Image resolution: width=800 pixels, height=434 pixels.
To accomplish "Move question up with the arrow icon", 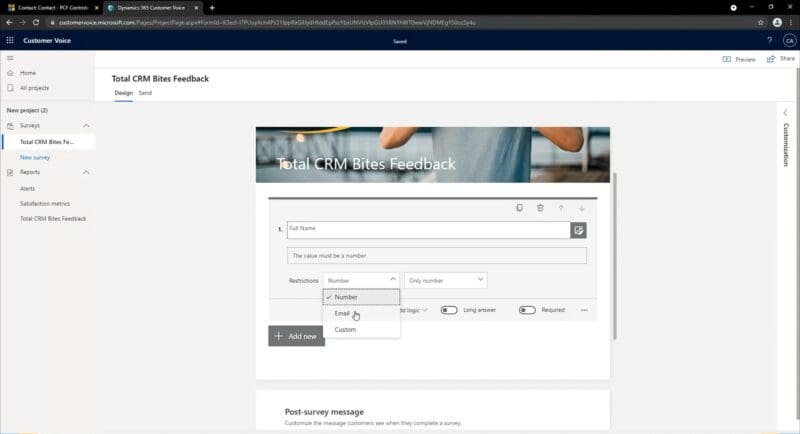I will point(561,208).
